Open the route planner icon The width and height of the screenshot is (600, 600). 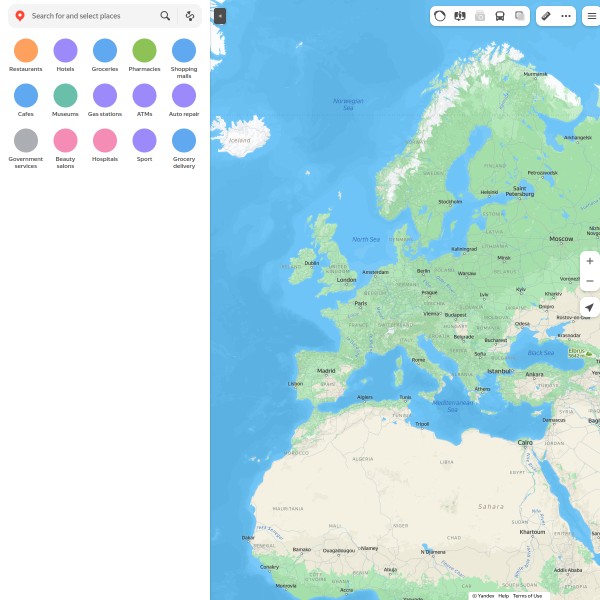(190, 16)
